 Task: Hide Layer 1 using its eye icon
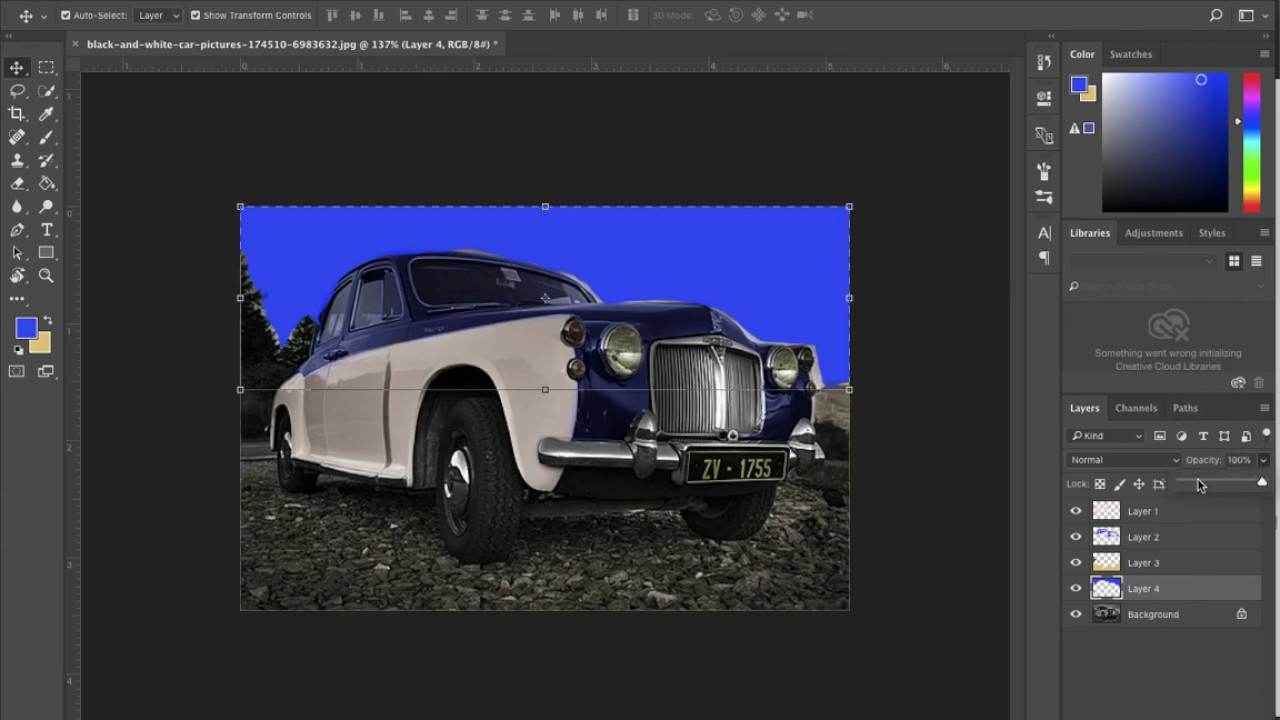click(x=1076, y=511)
